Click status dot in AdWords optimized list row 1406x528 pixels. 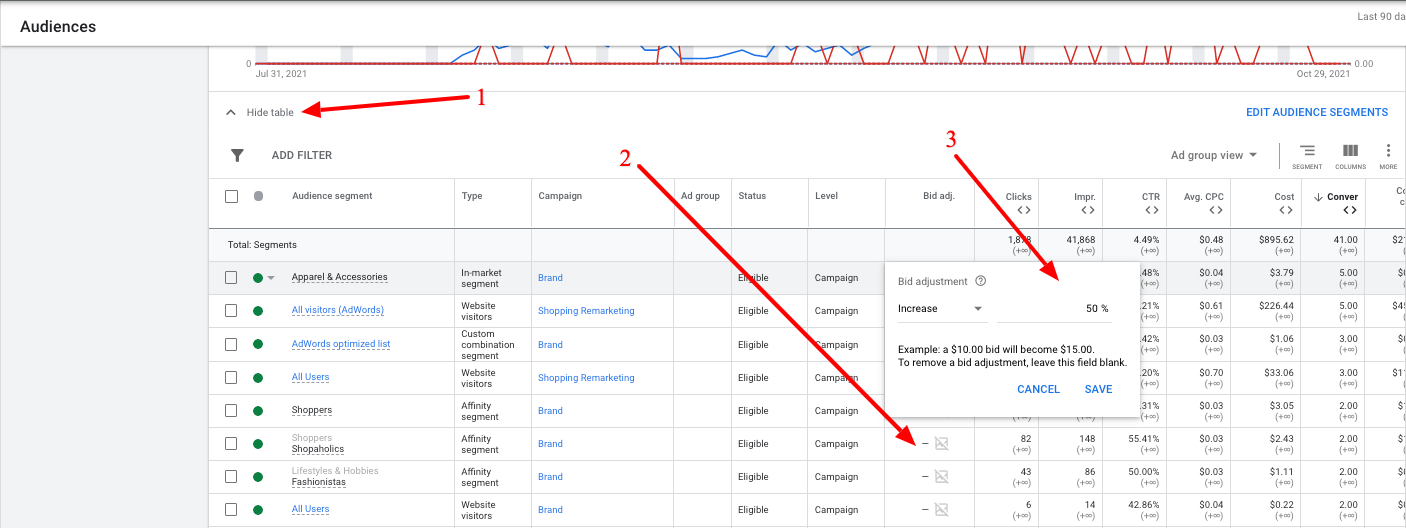(258, 344)
